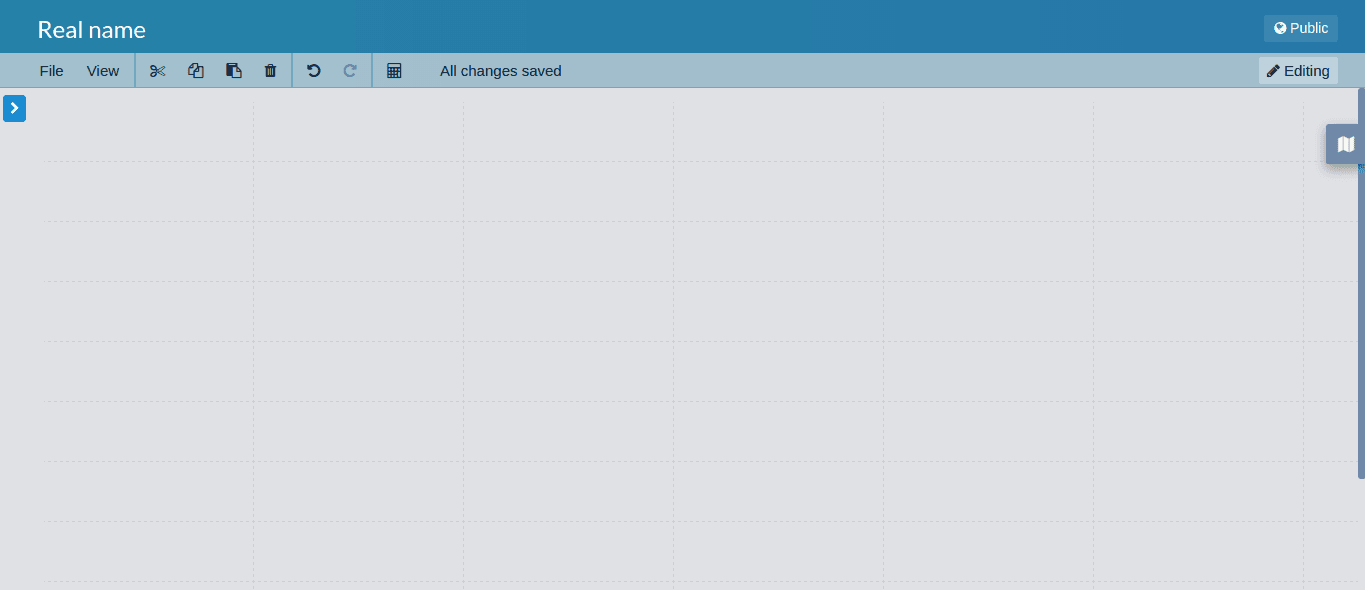Click the Public visibility button
The height and width of the screenshot is (590, 1365).
pos(1300,28)
